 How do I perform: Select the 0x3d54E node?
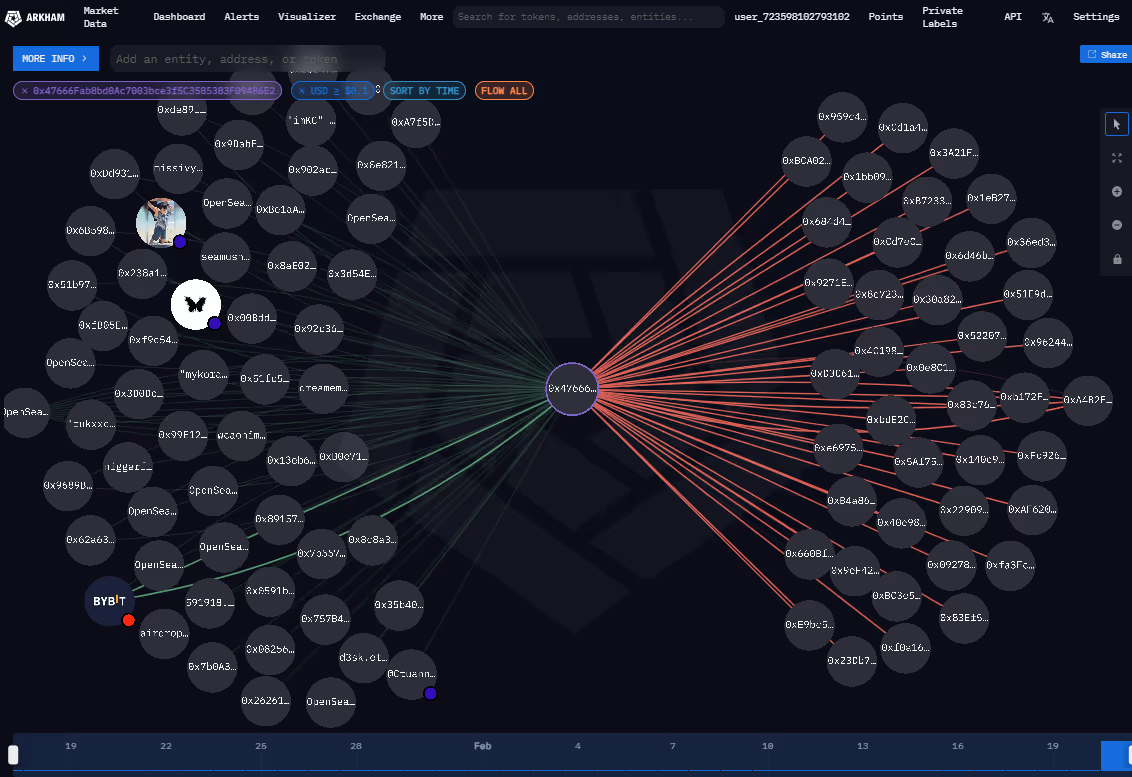coord(352,274)
